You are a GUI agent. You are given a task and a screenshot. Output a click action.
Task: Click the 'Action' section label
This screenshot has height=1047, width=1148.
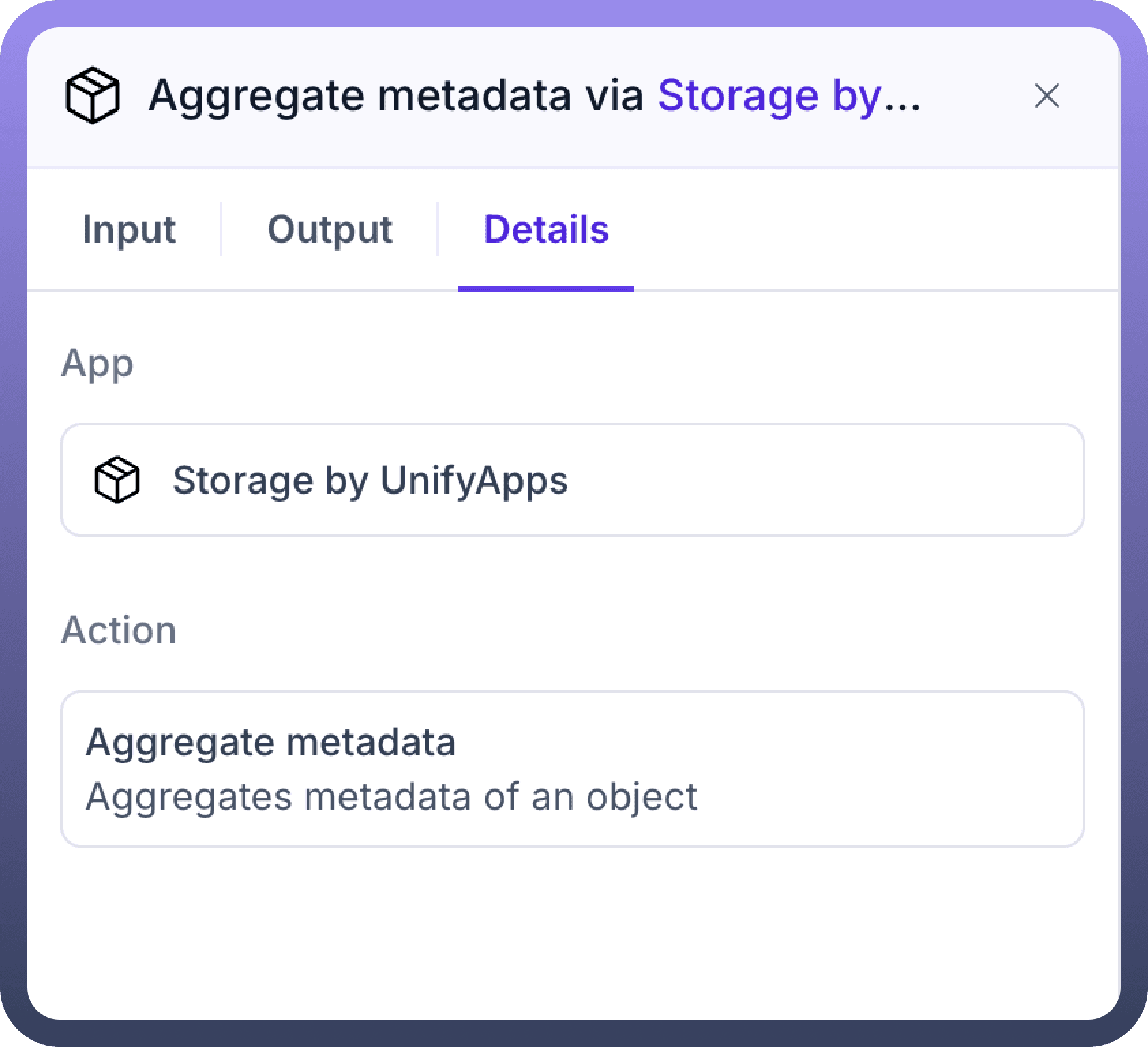pyautogui.click(x=119, y=630)
